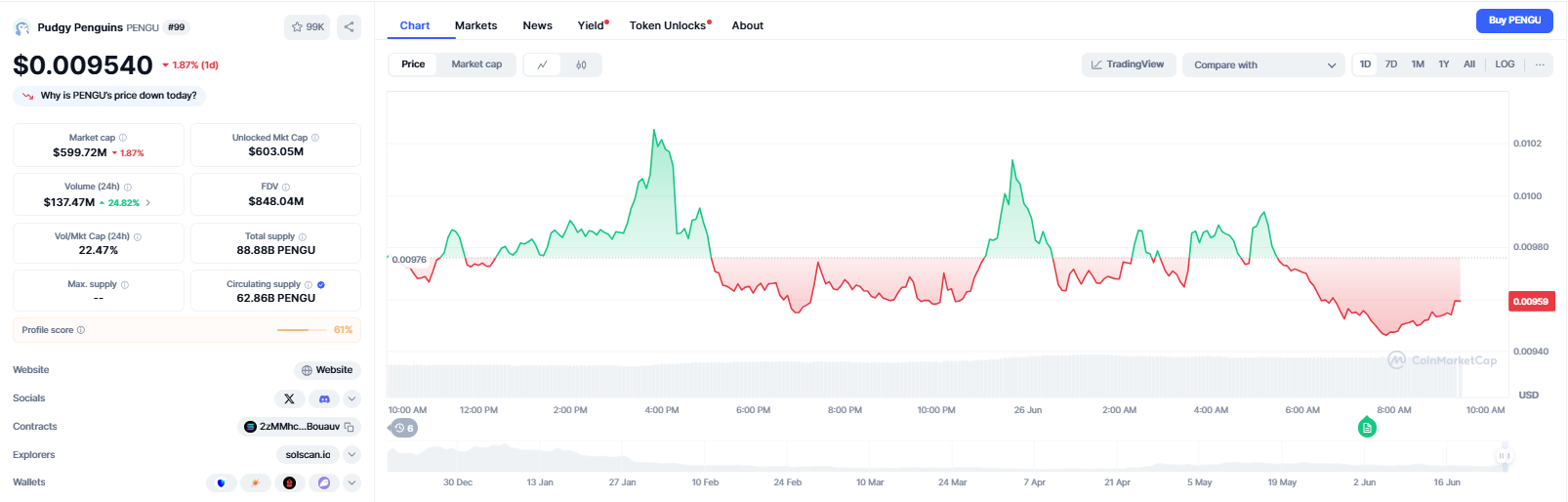Select All time range
Image resolution: width=1568 pixels, height=502 pixels.
(x=1469, y=64)
